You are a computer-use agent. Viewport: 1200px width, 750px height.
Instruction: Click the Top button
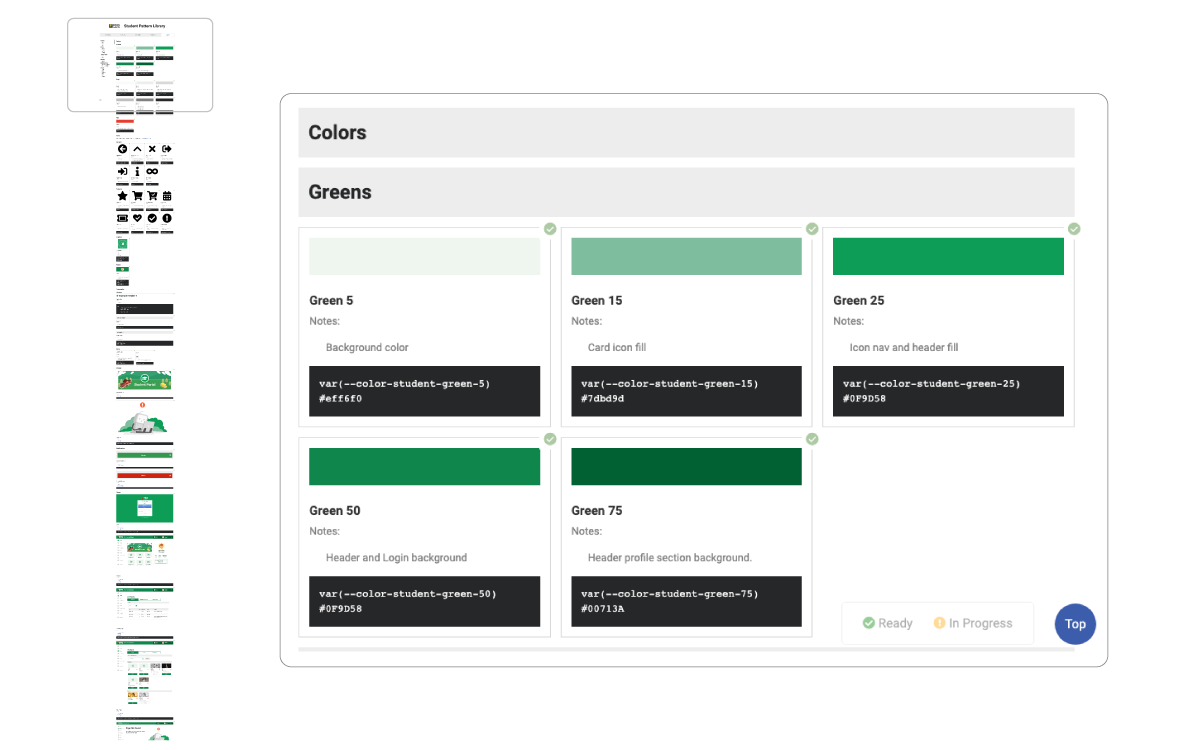[x=1075, y=624]
